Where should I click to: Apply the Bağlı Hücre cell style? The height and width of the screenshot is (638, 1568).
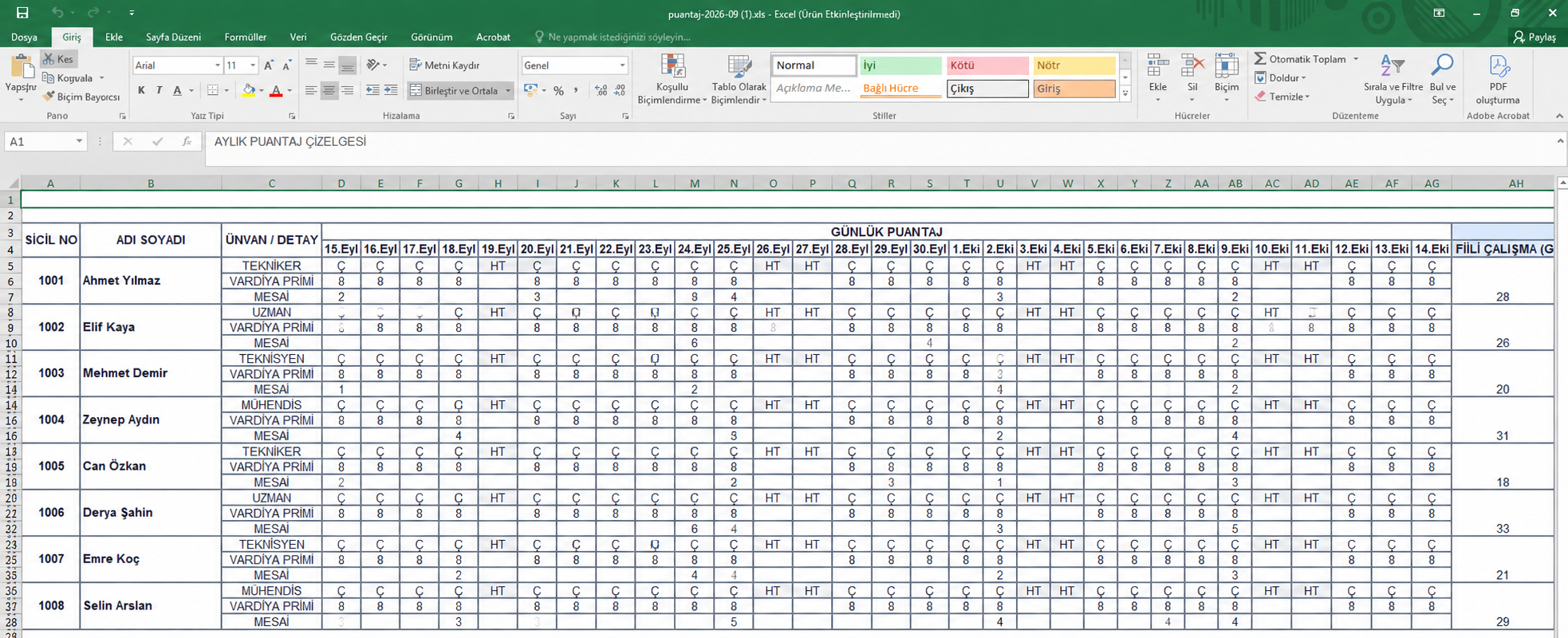[x=900, y=89]
